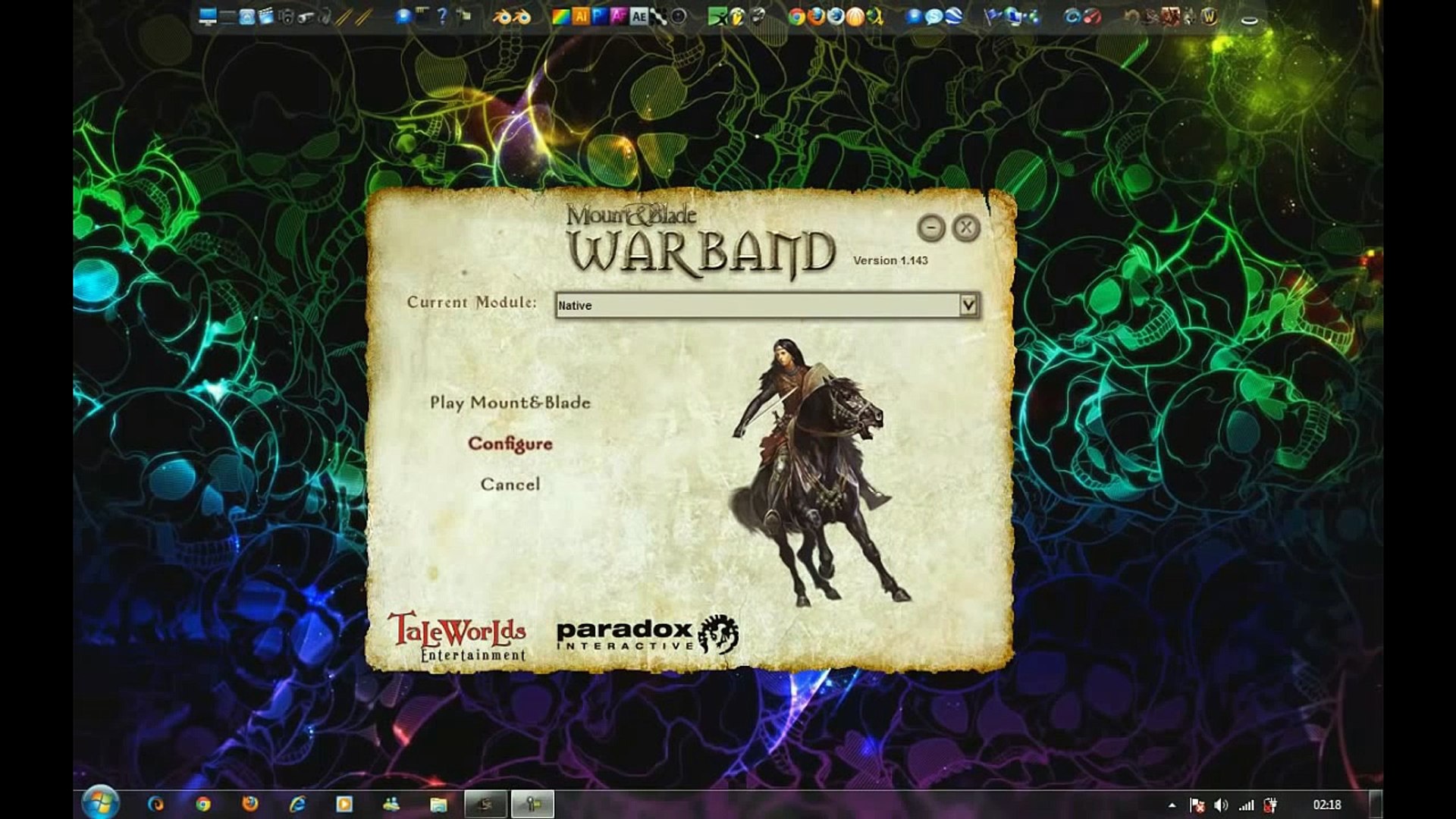
Task: Click Play Mount&Blade
Action: coord(510,403)
